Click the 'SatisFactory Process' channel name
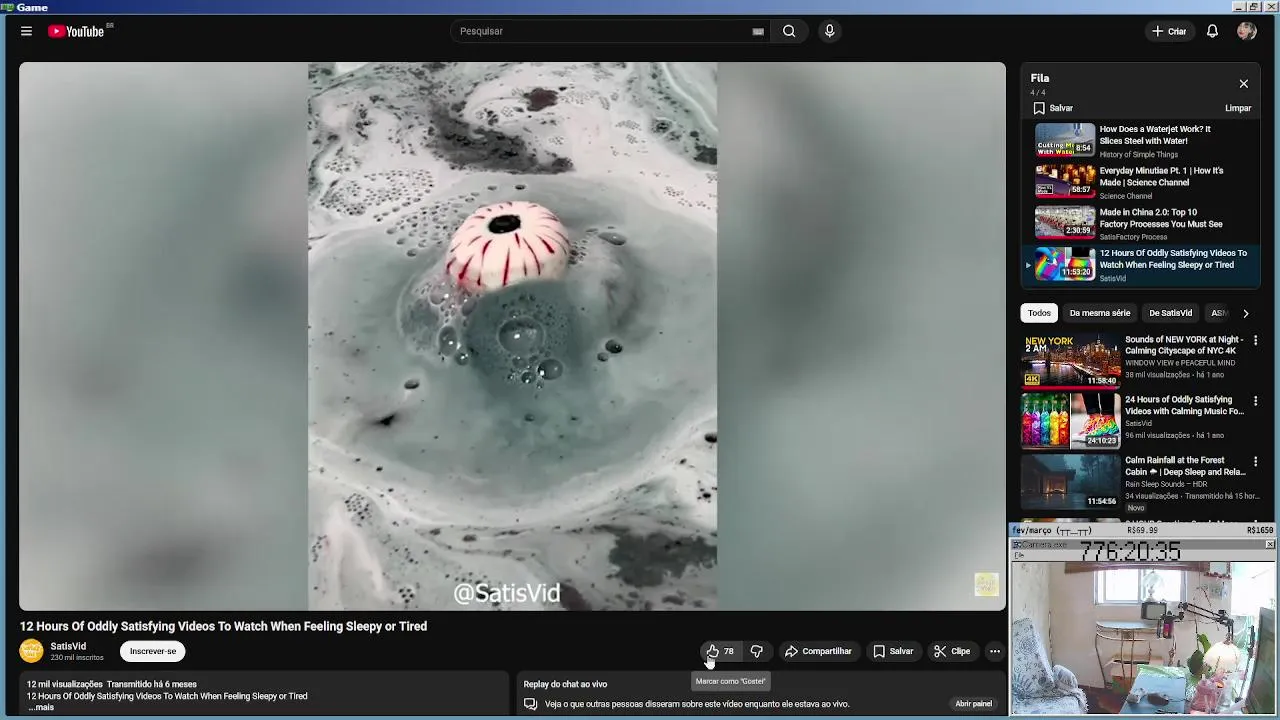 pos(1133,237)
